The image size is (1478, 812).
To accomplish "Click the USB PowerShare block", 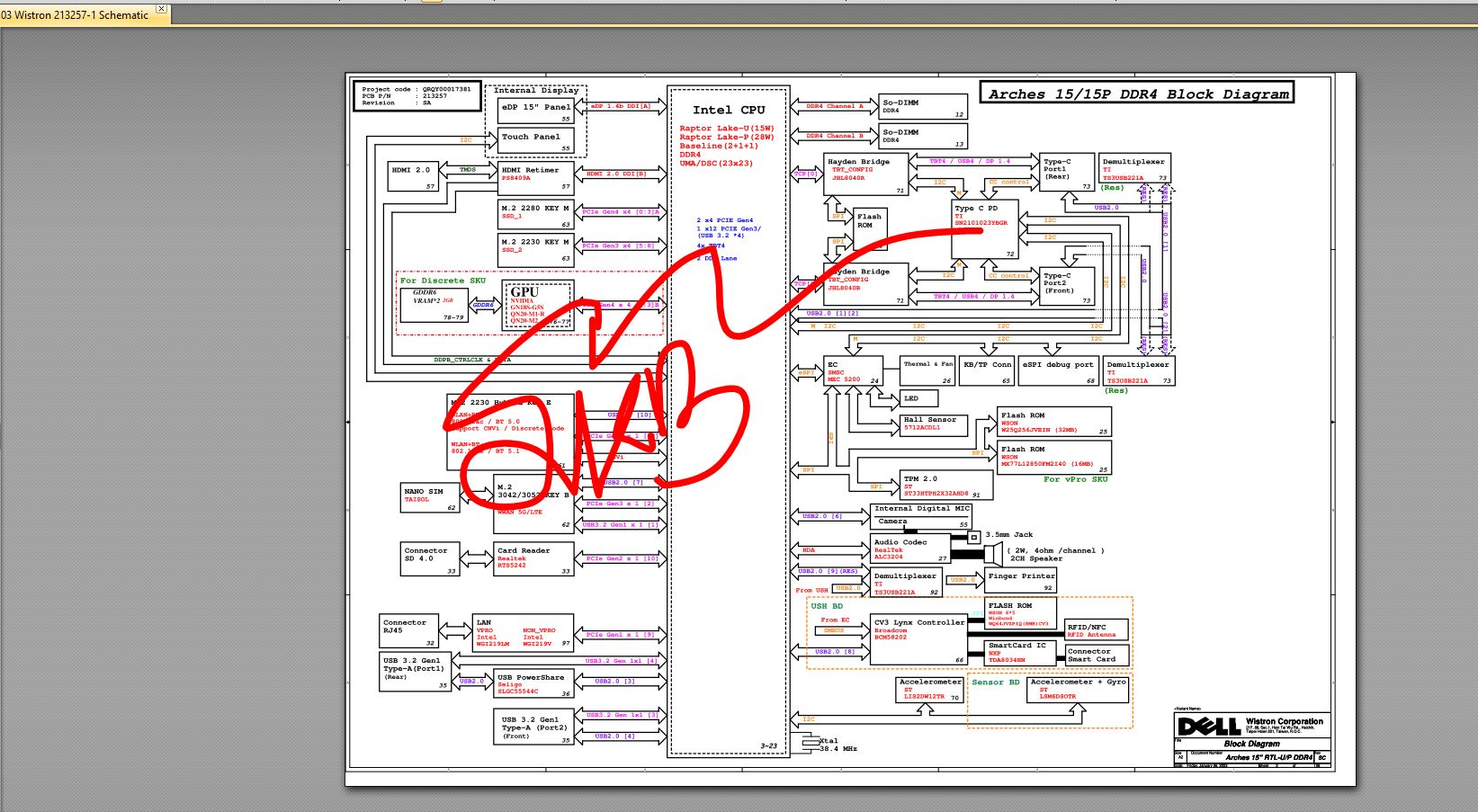I will 533,683.
